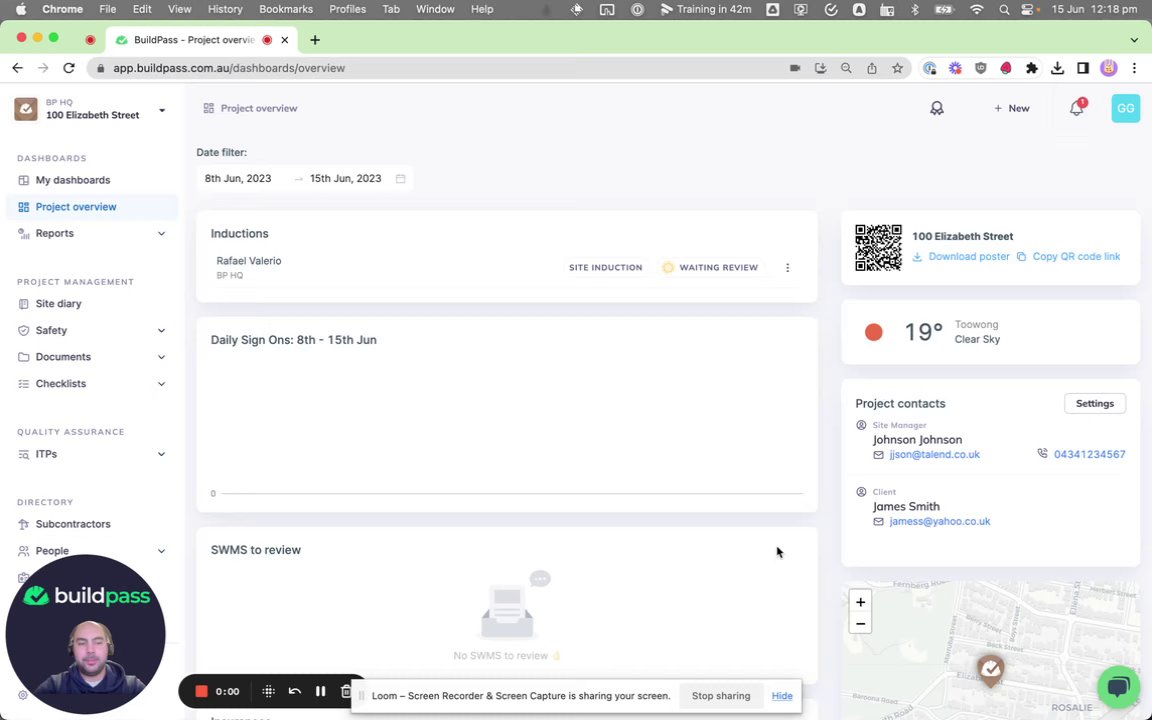This screenshot has width=1152, height=720.
Task: Click the 15th Jun, 2023 end date
Action: point(345,179)
